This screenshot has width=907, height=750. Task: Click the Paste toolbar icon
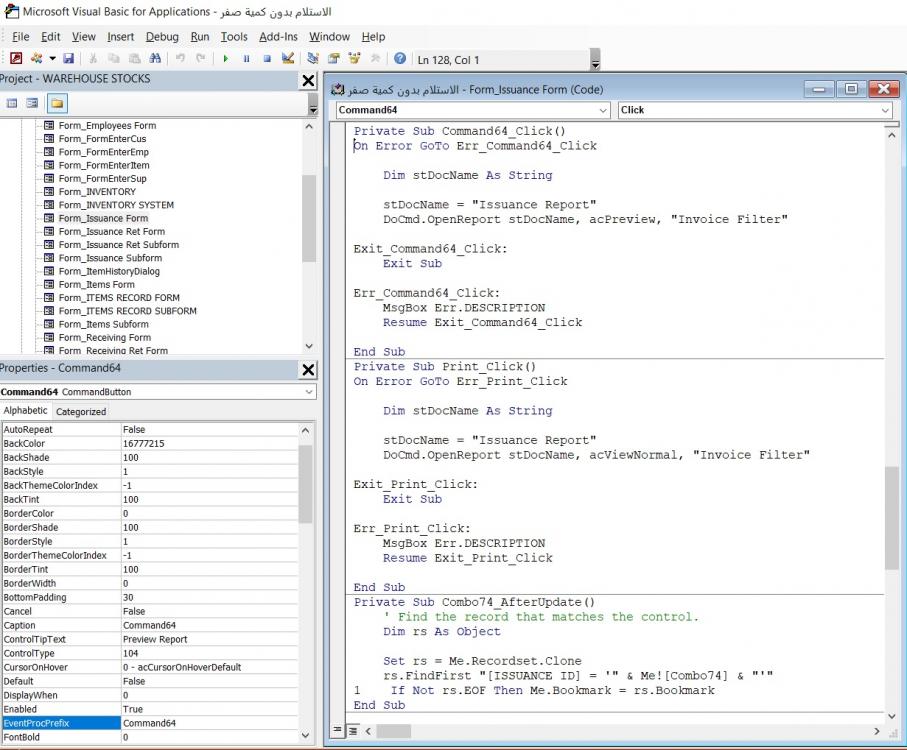tap(134, 58)
